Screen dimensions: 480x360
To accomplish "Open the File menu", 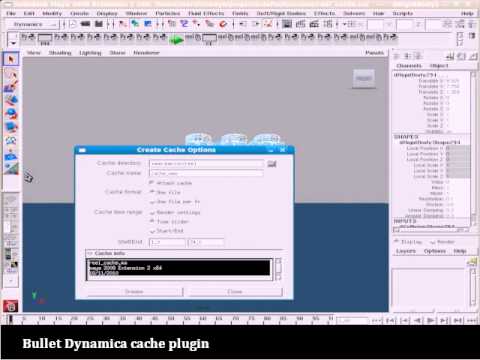I will 11,13.
